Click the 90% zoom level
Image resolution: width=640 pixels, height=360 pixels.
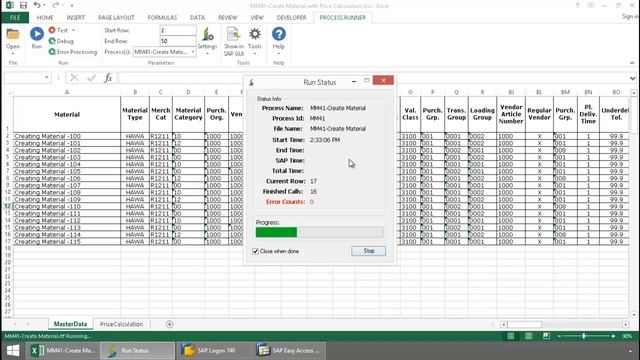(x=627, y=336)
